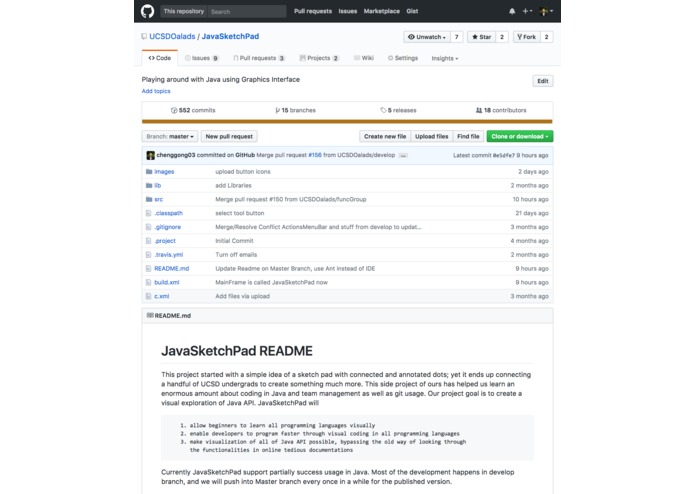
Task: View the 552 commits
Action: 193,110
